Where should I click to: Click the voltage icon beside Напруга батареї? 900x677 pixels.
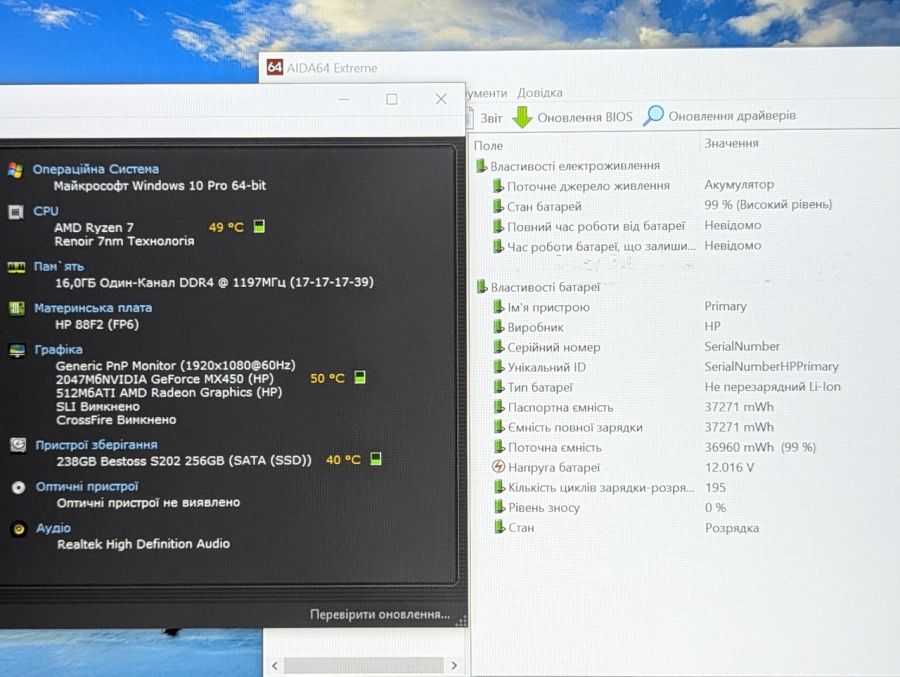click(498, 467)
